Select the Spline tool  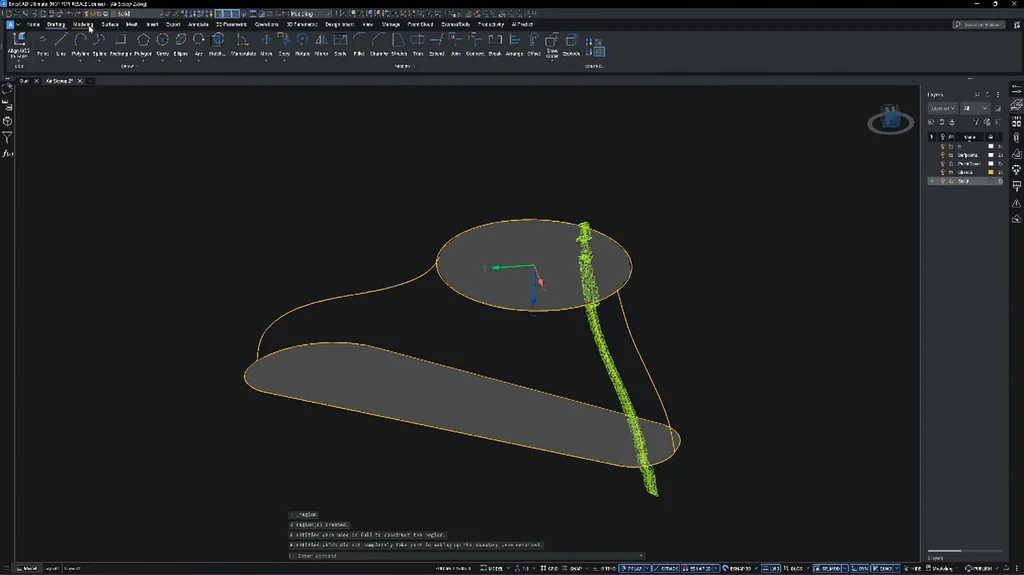point(99,44)
